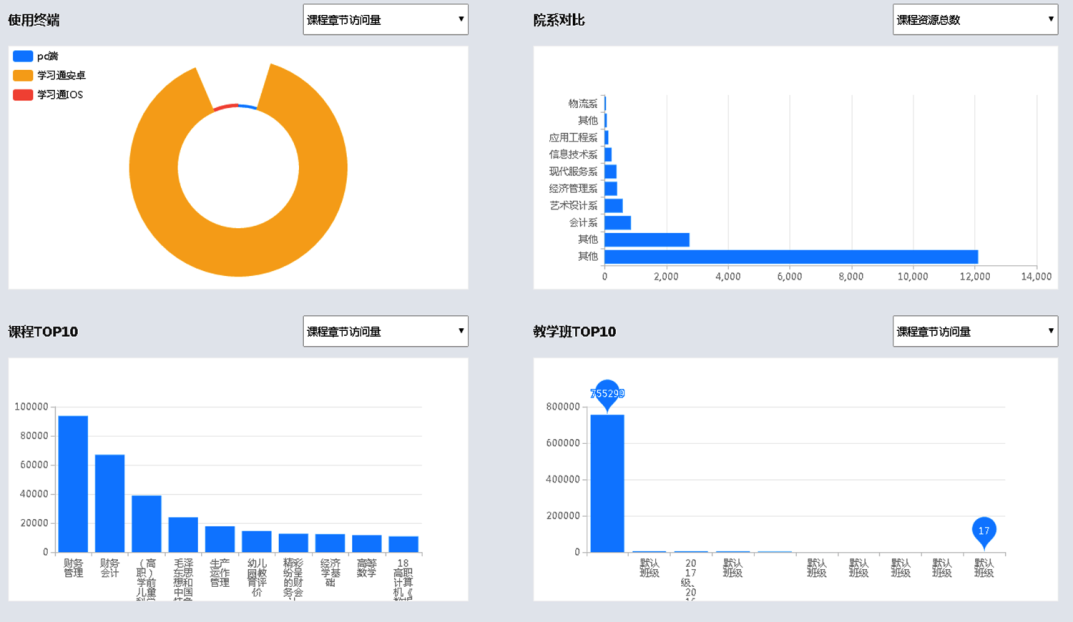Click the orange 学习通安卓 legend icon

(x=22, y=76)
